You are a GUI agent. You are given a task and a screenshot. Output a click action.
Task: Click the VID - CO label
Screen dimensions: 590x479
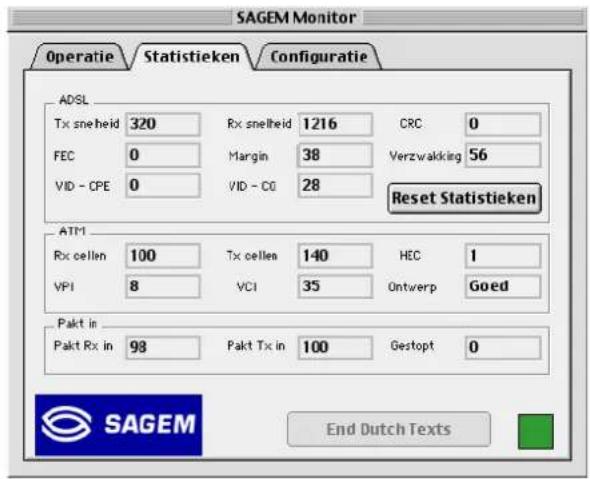(252, 186)
